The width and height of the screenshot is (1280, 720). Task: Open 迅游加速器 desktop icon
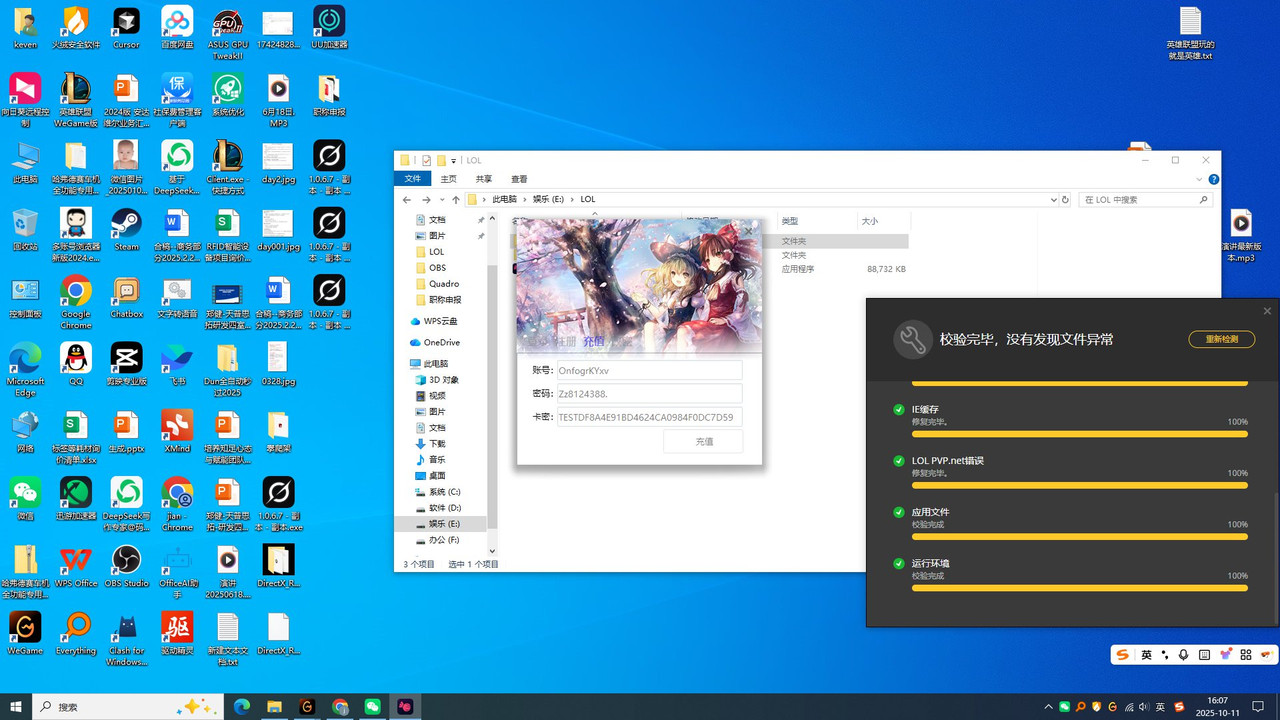point(76,498)
